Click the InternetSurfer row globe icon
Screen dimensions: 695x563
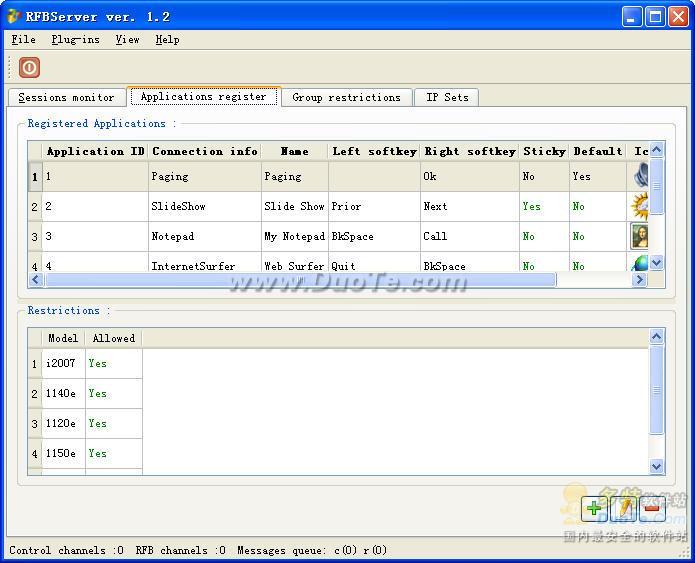pyautogui.click(x=640, y=263)
